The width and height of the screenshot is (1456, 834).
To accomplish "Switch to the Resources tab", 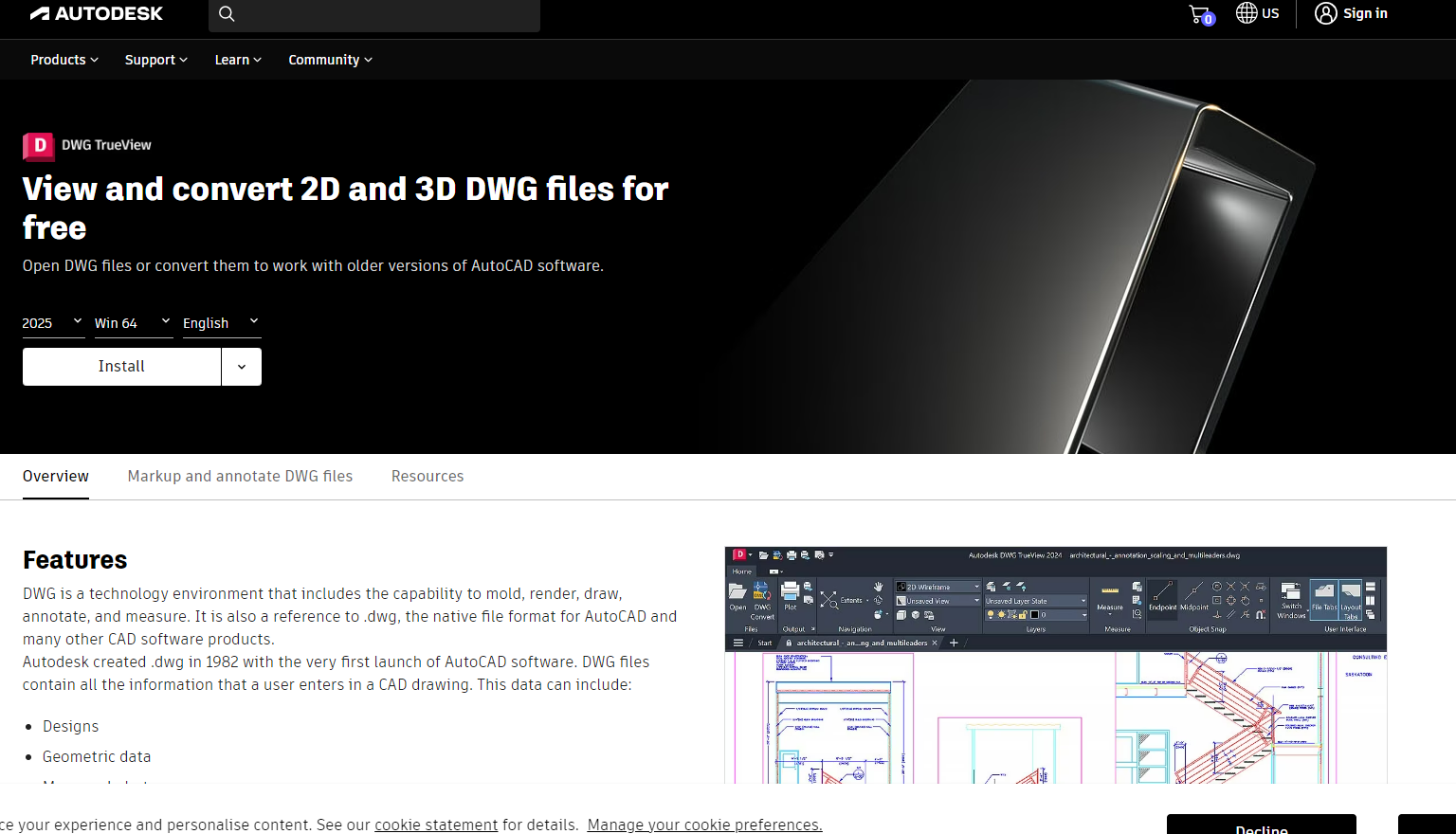I will pos(428,476).
